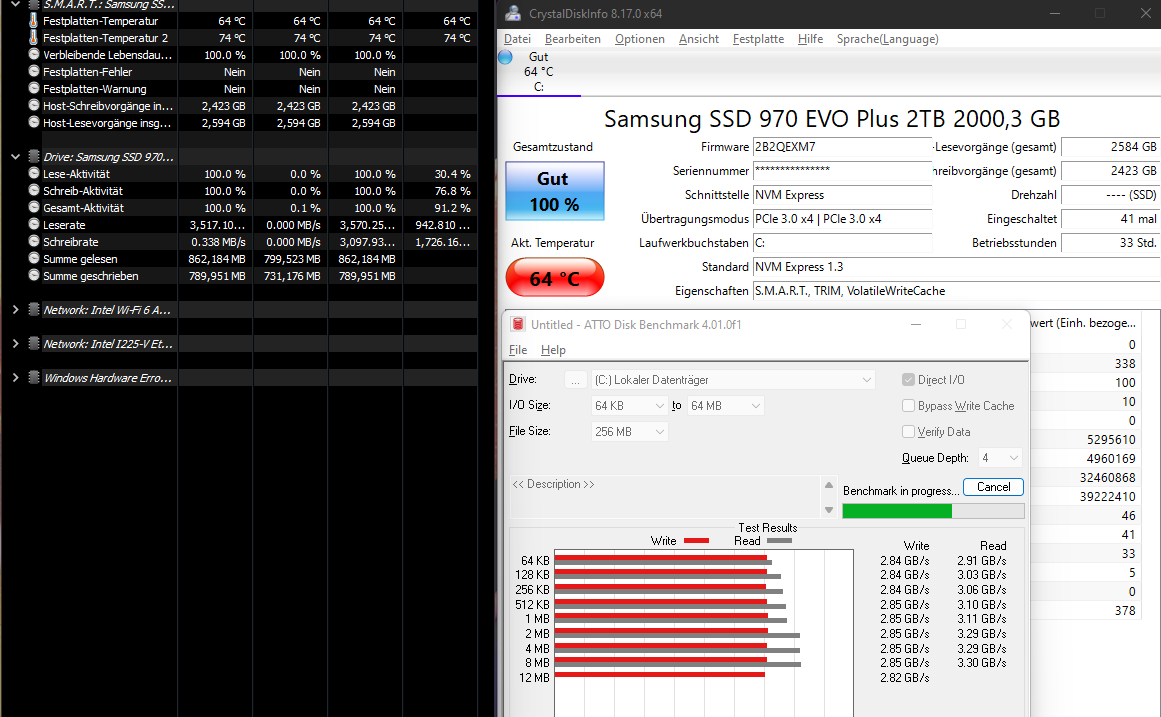Click the Übertragungsmodus PCIe 3.0 x4 field
The height and width of the screenshot is (717, 1161).
(842, 219)
